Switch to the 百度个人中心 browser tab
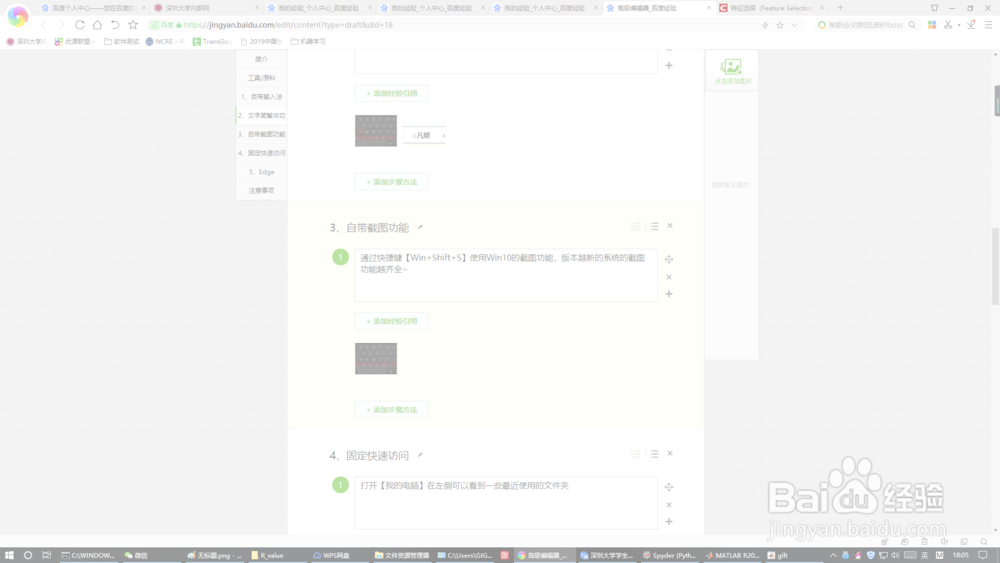This screenshot has width=1000, height=563. coord(94,8)
